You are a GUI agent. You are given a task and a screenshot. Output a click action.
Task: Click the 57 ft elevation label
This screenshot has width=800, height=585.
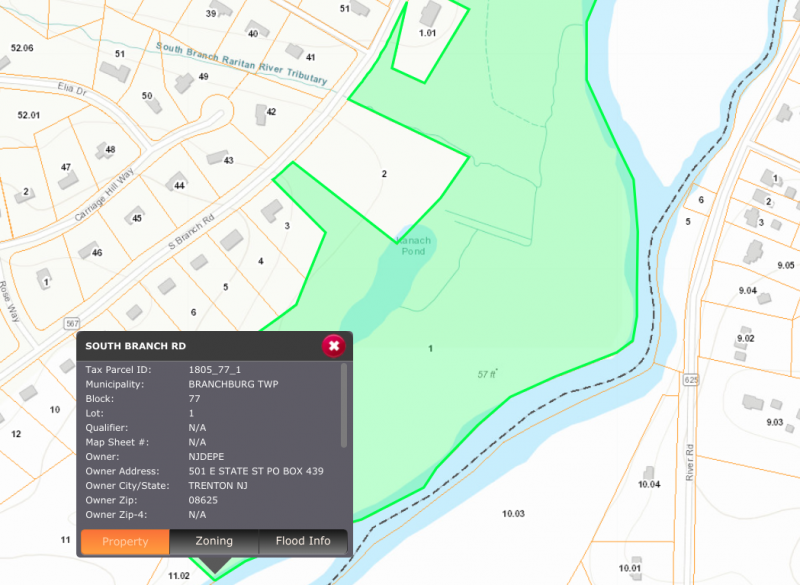click(487, 374)
